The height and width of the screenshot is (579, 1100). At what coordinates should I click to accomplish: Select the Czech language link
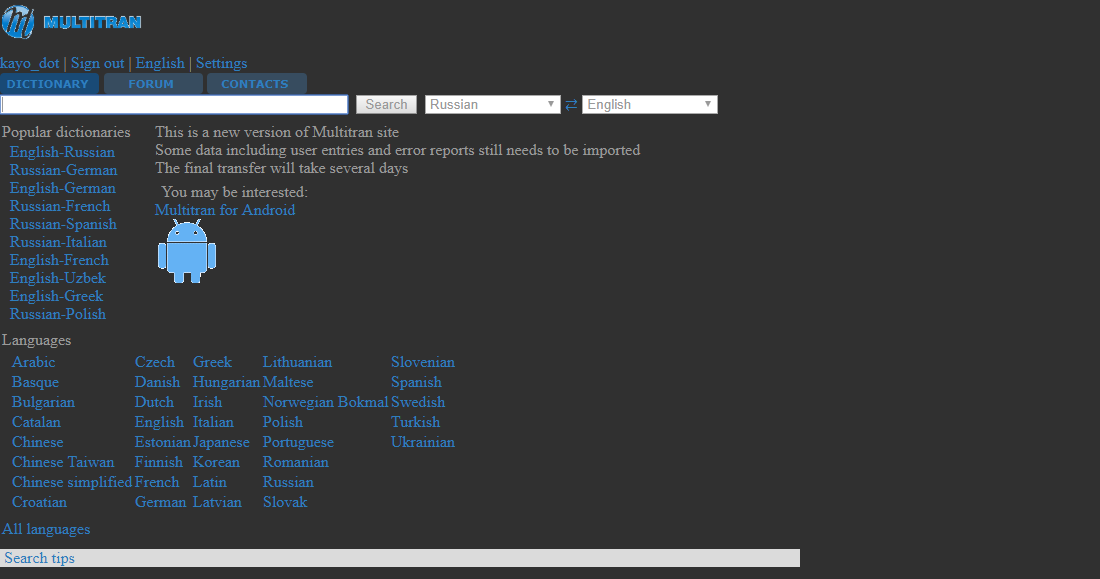click(x=154, y=362)
